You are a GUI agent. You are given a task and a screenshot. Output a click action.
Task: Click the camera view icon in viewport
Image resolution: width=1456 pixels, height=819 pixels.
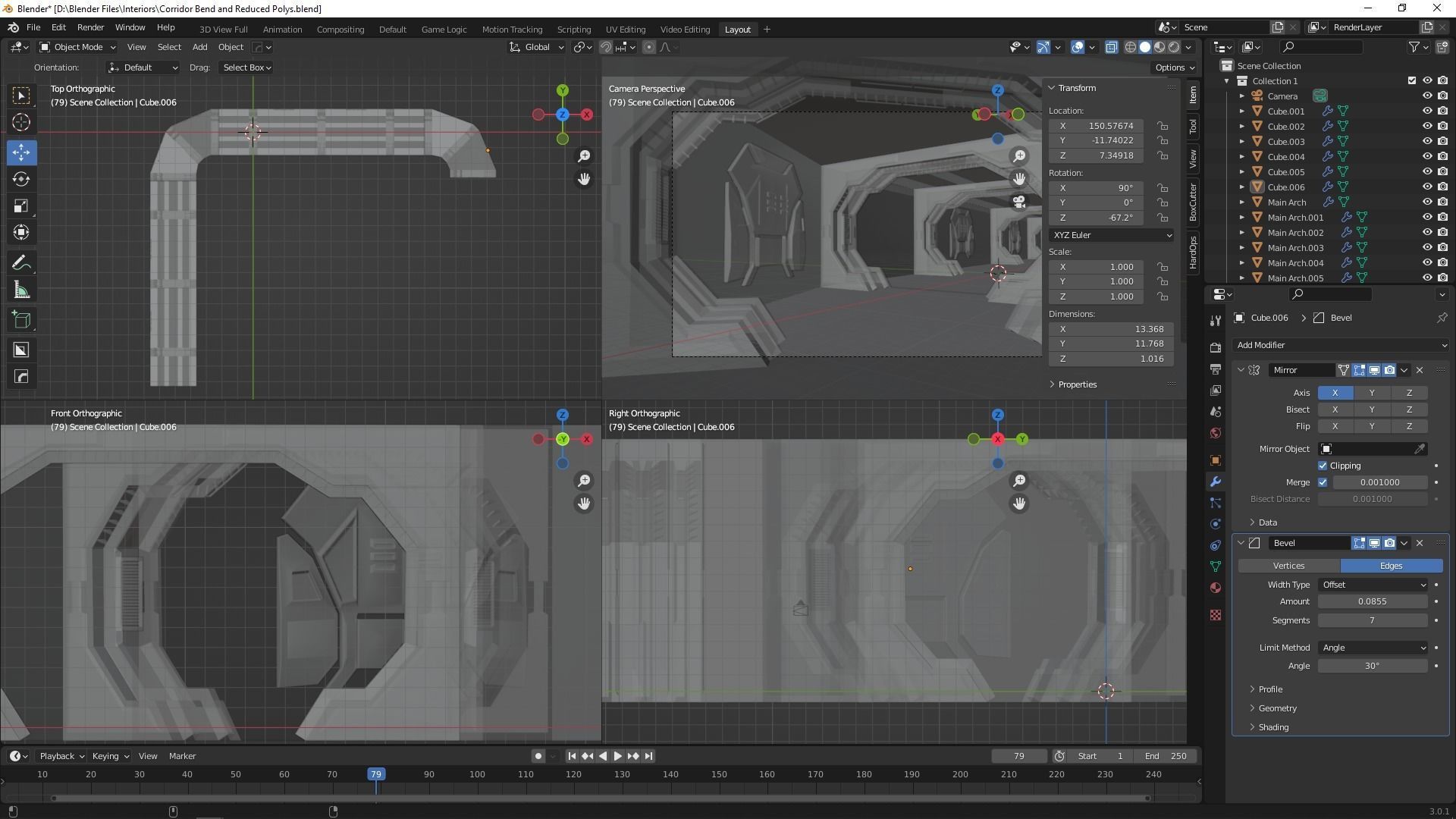tap(1019, 202)
